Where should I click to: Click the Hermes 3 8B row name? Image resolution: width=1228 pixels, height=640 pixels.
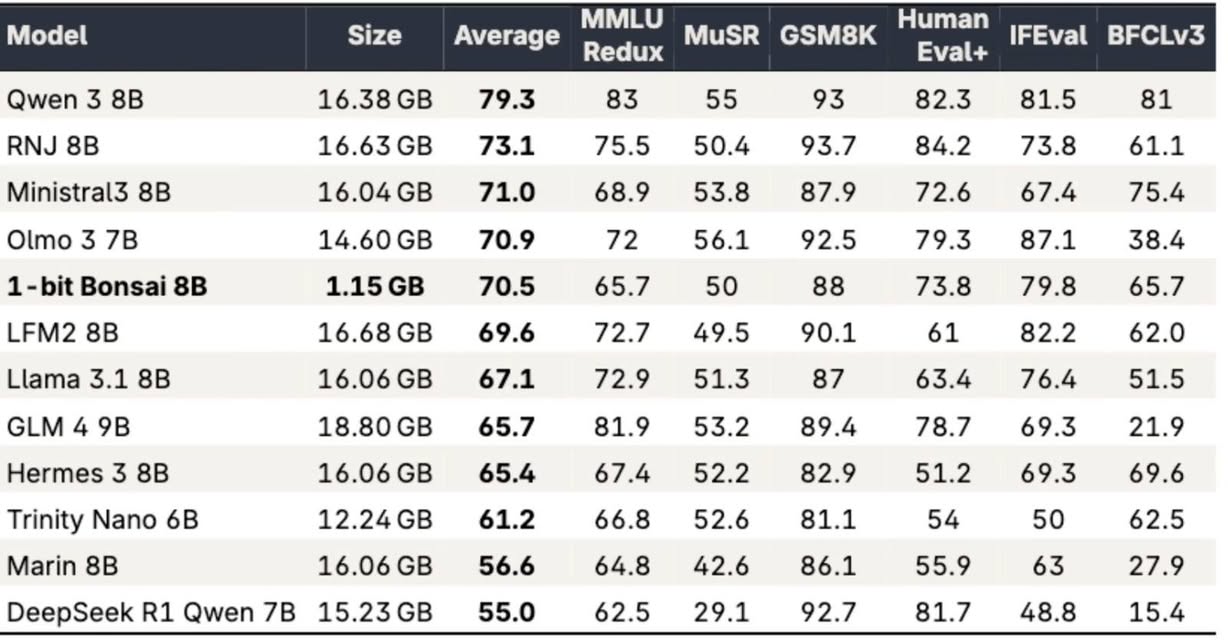point(88,473)
